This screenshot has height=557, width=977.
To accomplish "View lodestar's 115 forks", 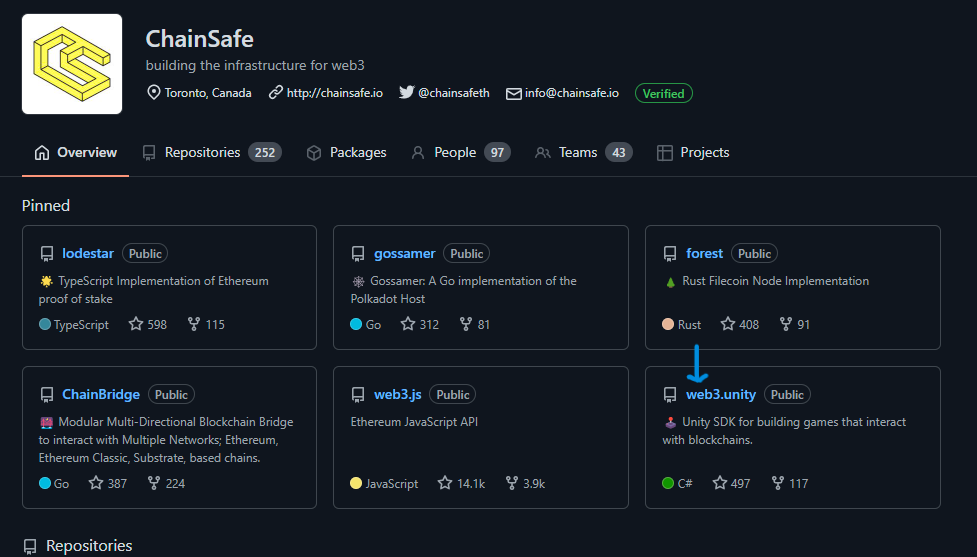I will 206,325.
